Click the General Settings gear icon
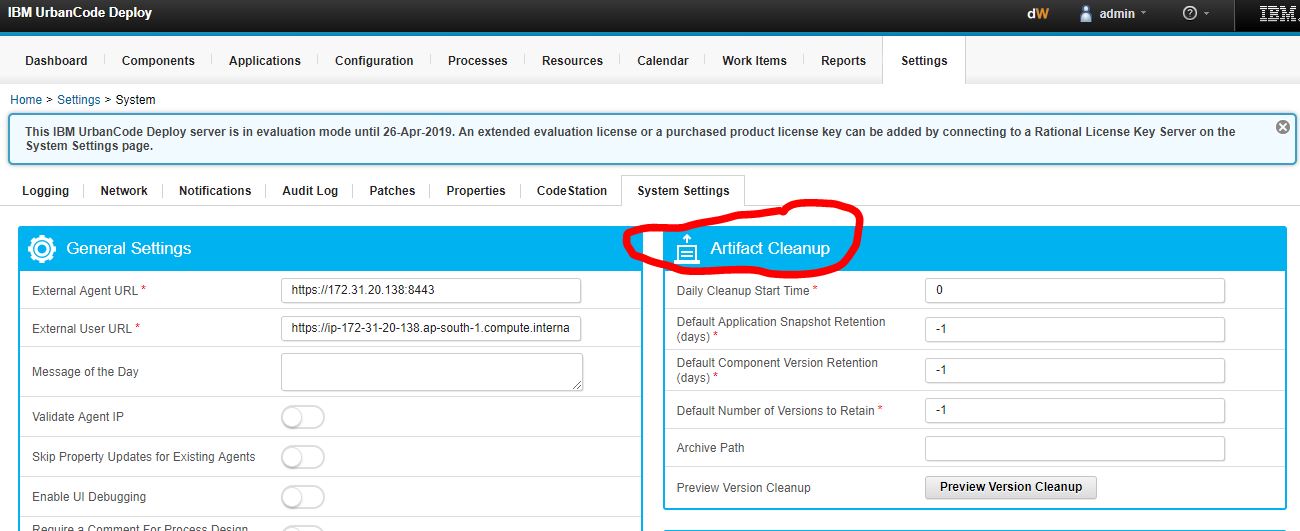Image resolution: width=1300 pixels, height=531 pixels. pyautogui.click(x=42, y=249)
